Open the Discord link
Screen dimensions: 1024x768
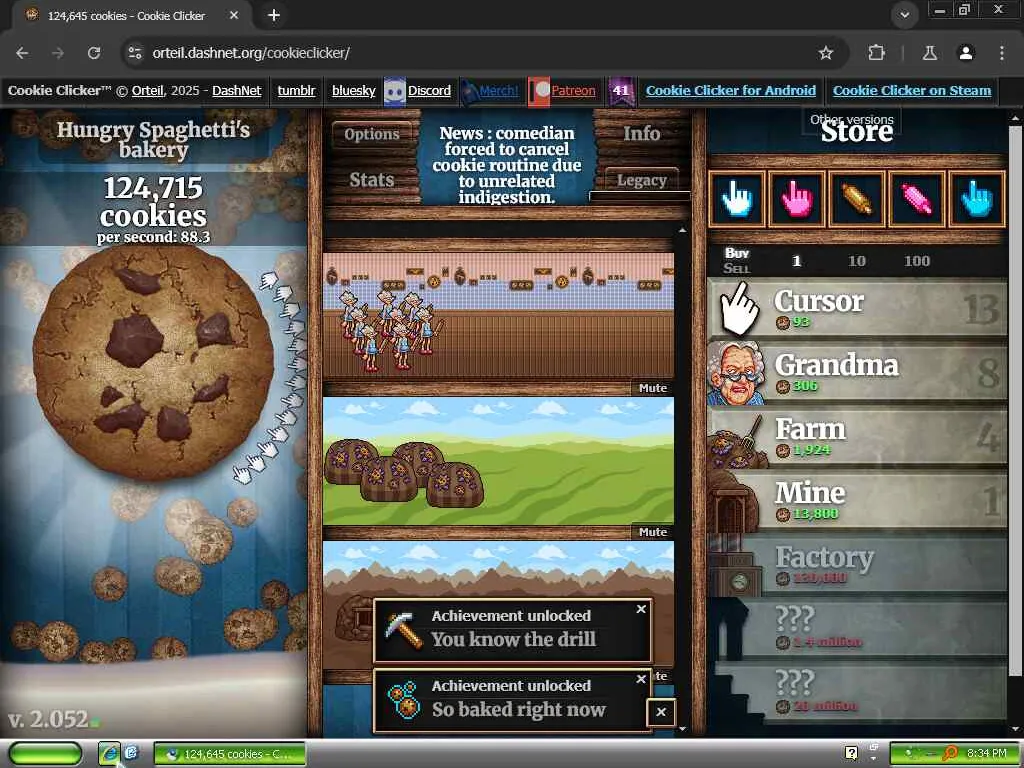429,91
